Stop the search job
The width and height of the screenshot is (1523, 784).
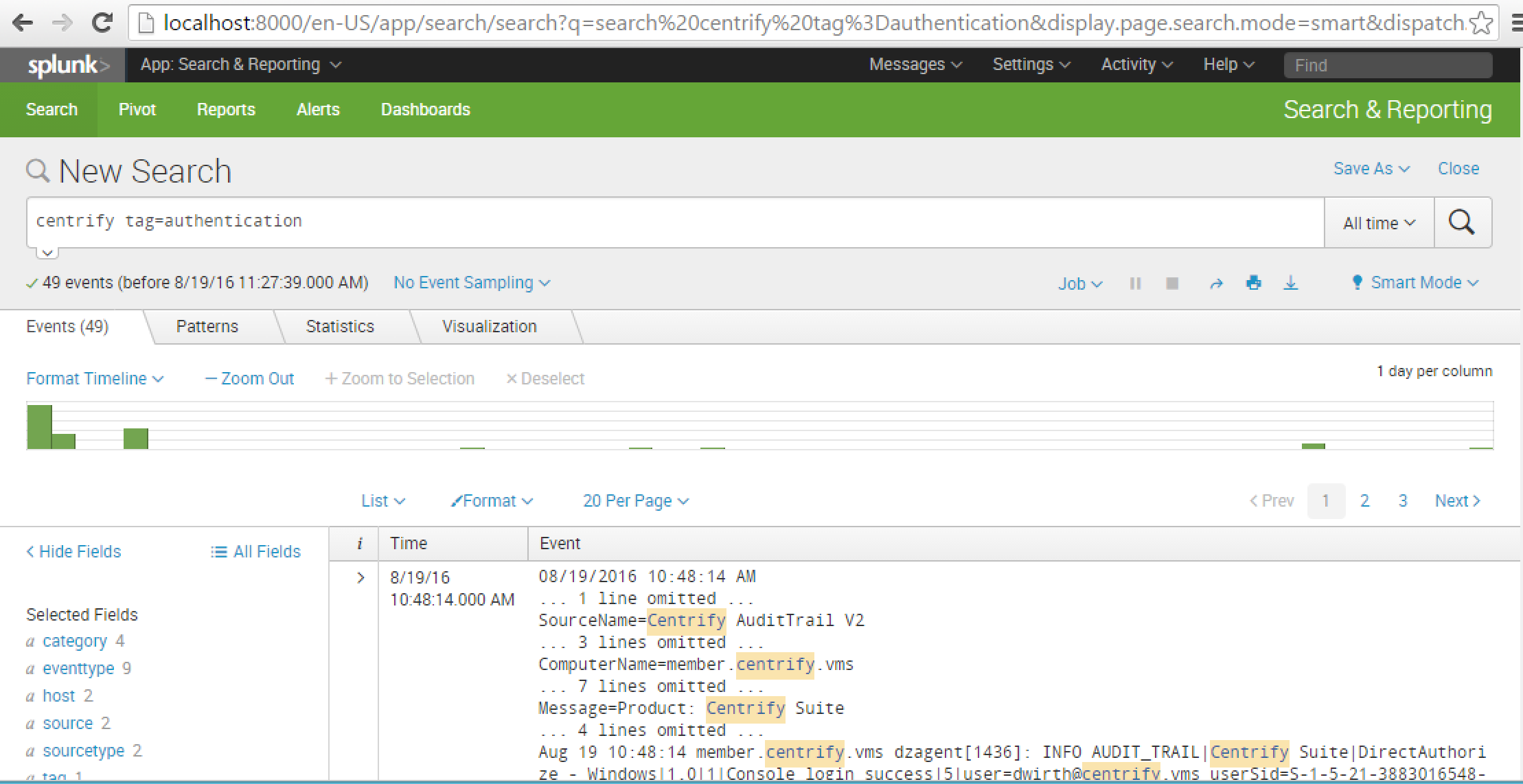click(x=1173, y=283)
